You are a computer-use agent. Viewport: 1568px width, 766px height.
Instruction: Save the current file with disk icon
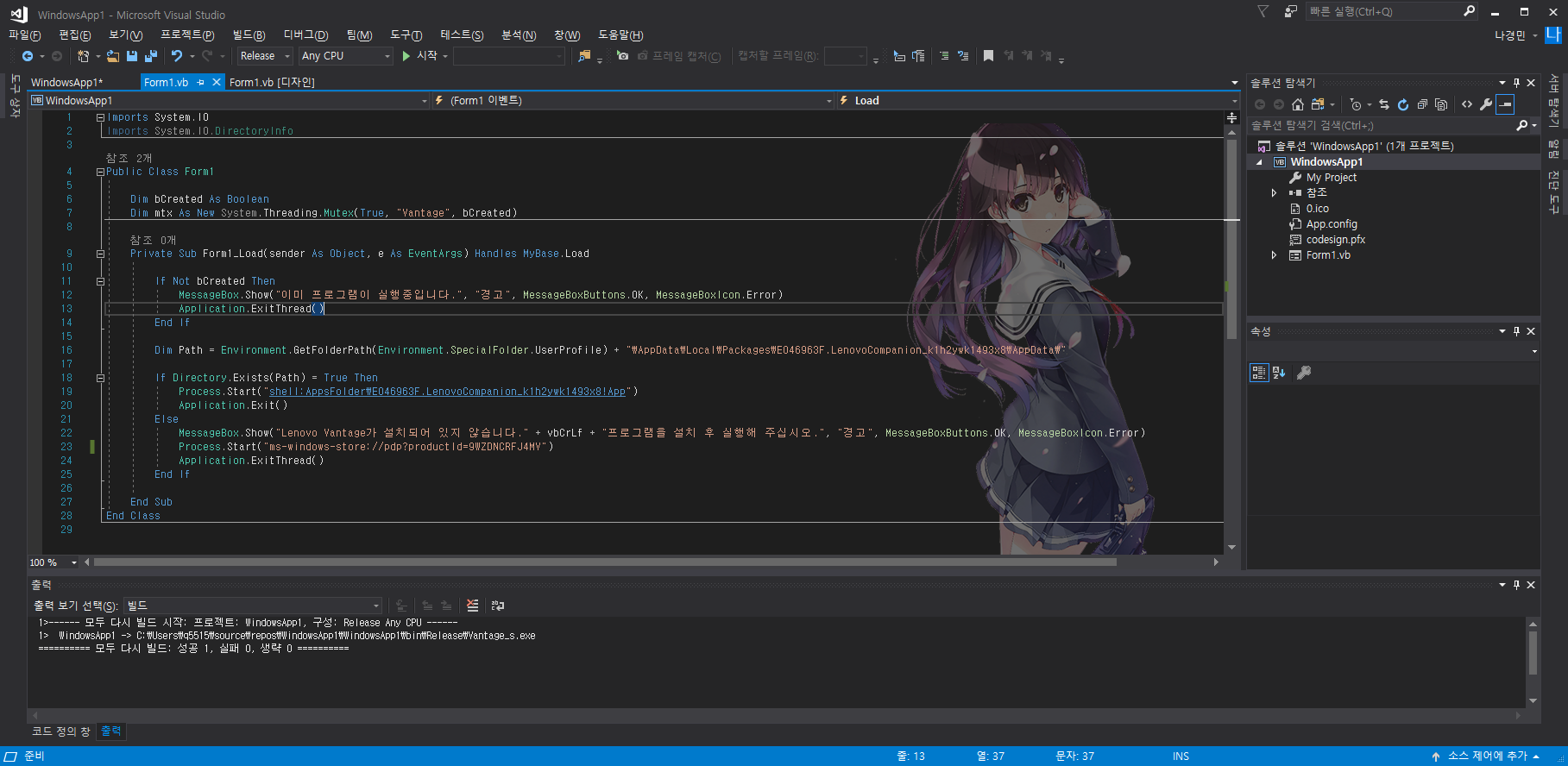click(x=132, y=56)
